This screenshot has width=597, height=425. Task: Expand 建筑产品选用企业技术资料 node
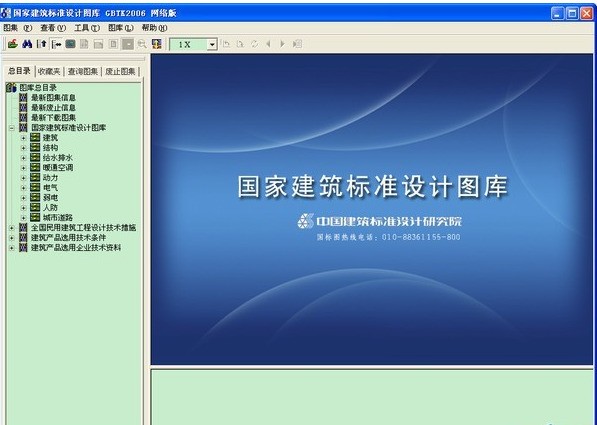click(11, 248)
